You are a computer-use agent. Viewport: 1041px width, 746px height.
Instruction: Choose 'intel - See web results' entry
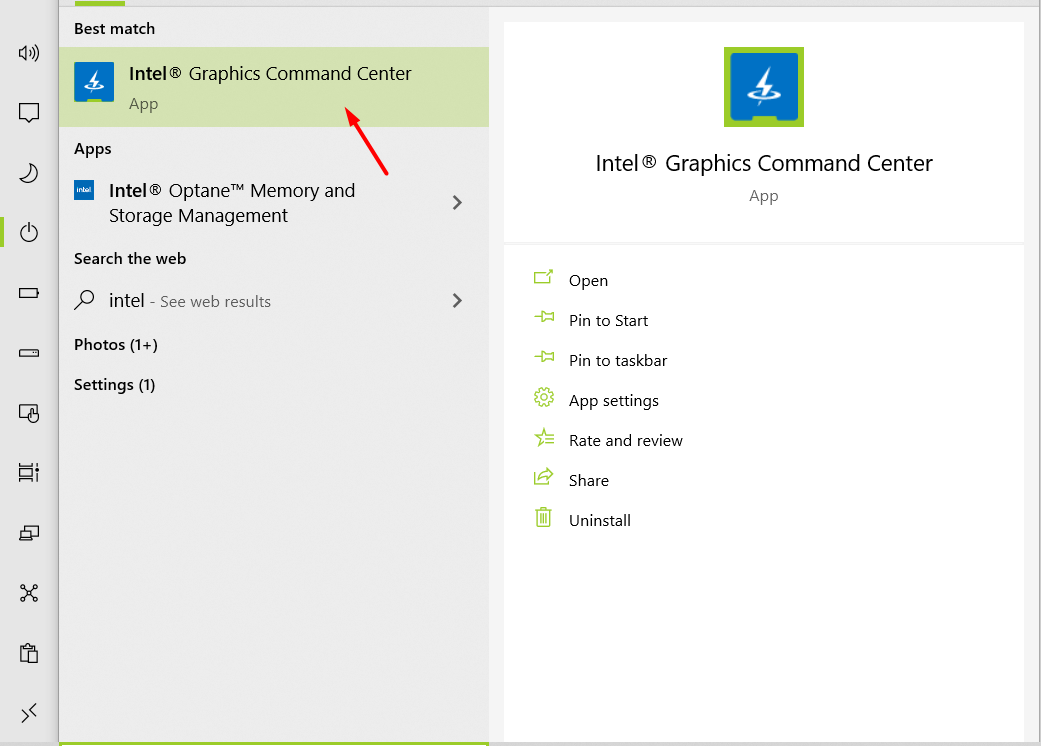pos(274,301)
